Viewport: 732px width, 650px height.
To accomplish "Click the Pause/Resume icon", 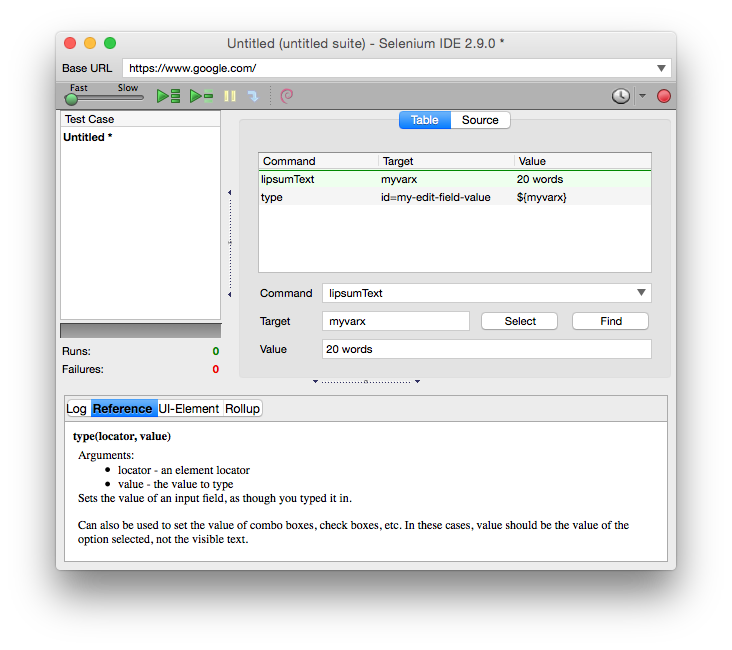I will [x=230, y=96].
